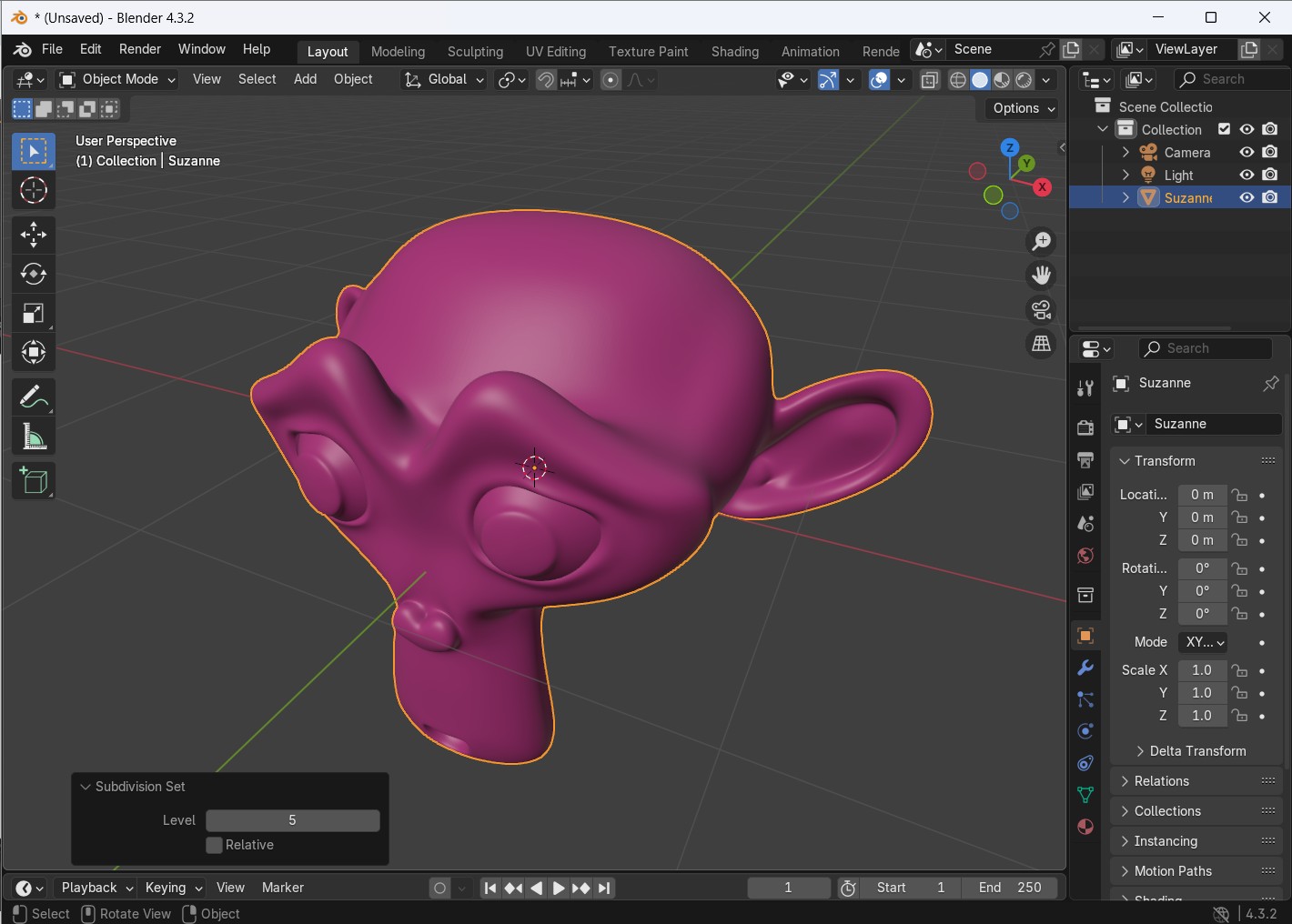Switch to Sculpting workspace tab
The image size is (1292, 924).
475,52
